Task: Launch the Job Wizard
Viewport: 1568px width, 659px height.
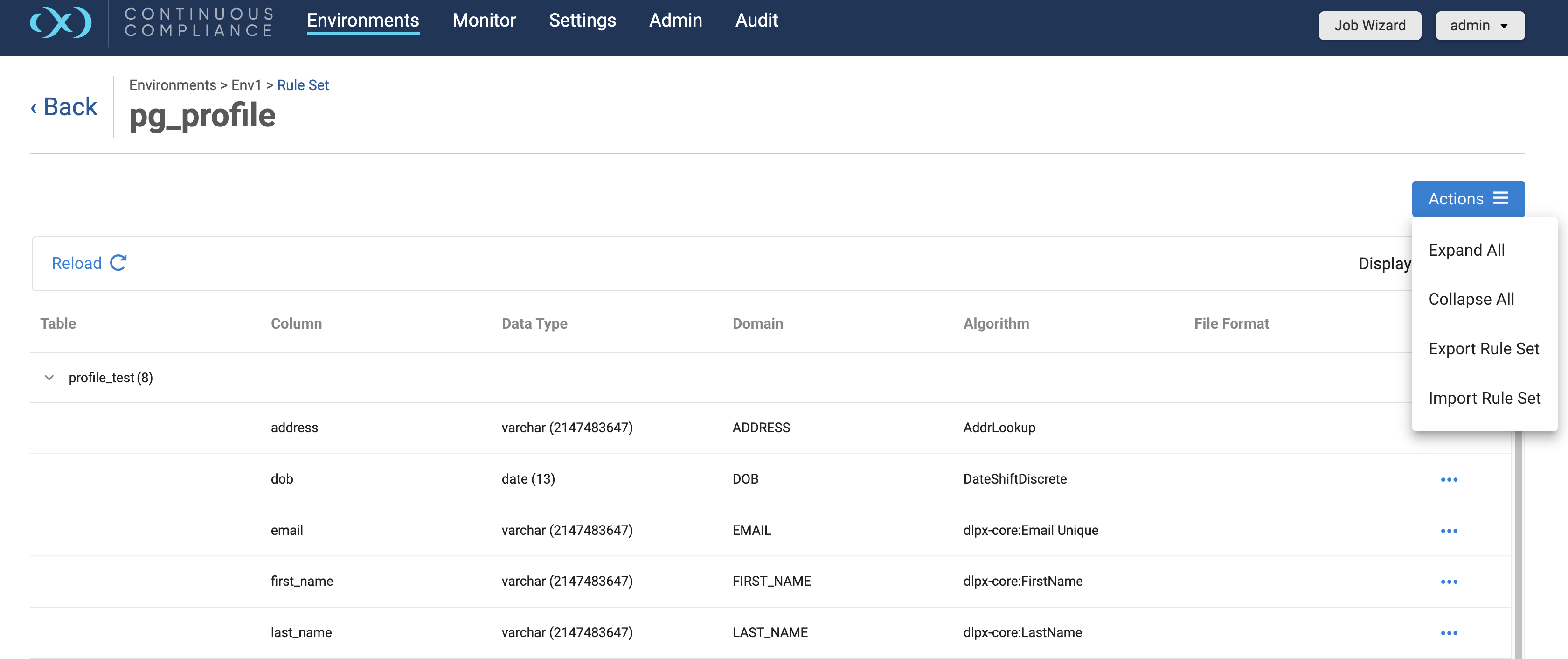Action: [x=1369, y=26]
